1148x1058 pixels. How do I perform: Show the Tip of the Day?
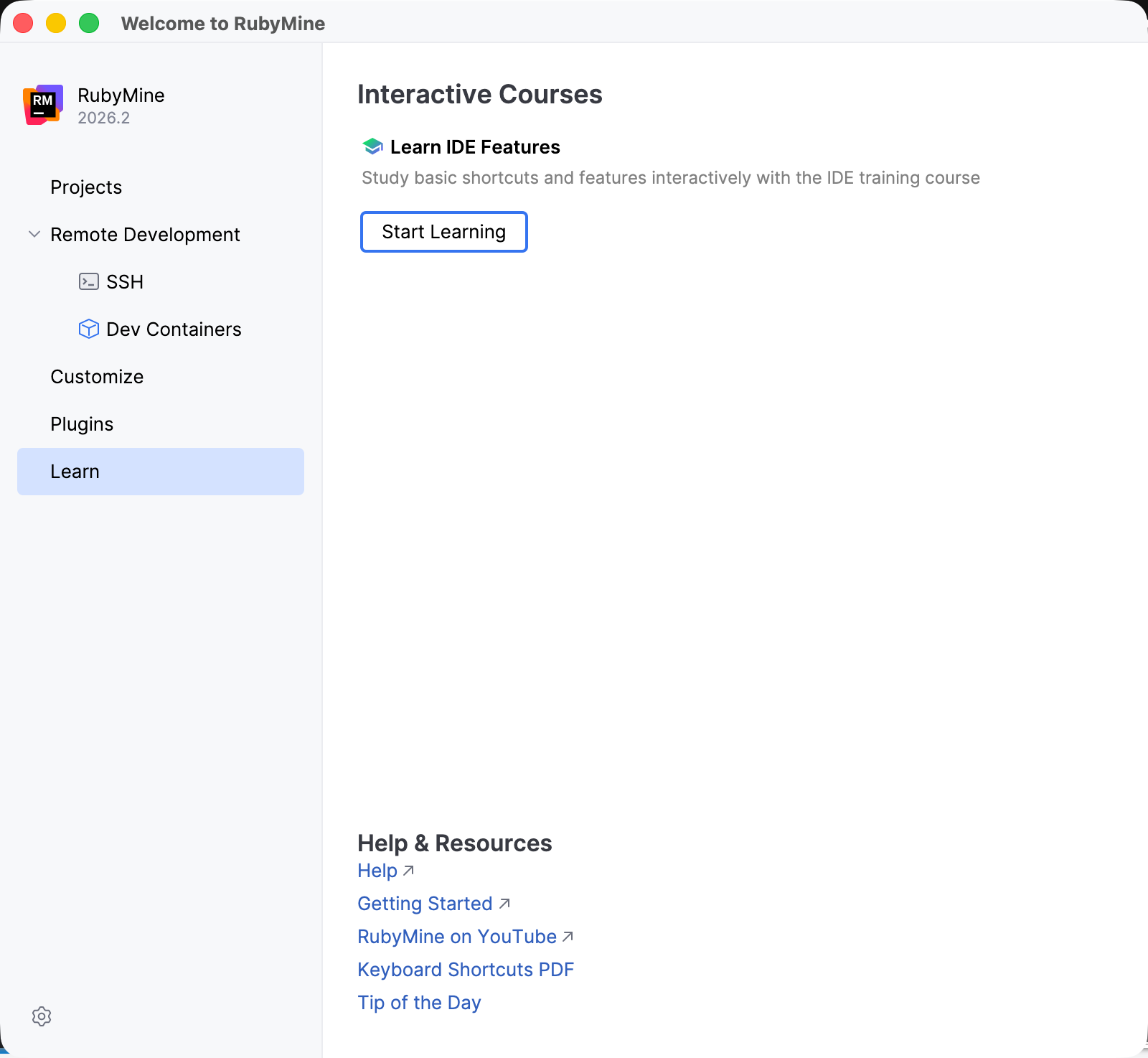click(x=419, y=1003)
